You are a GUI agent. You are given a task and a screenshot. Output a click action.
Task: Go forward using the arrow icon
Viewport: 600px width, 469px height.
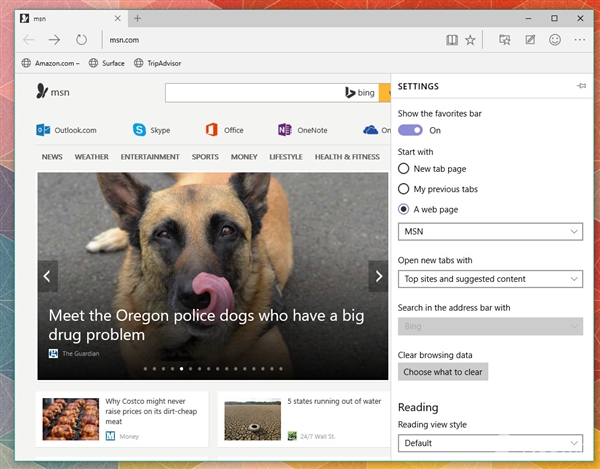point(54,40)
